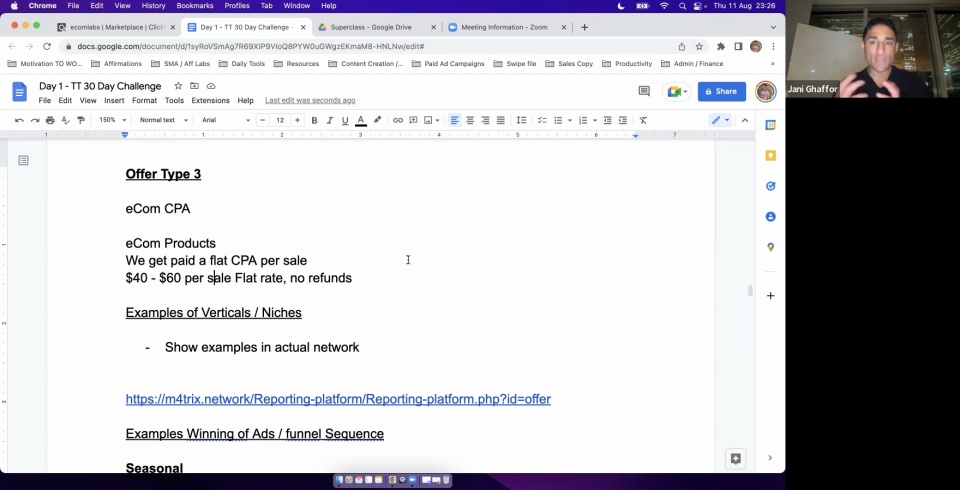The image size is (960, 490).
Task: Open Google Tasks side panel
Action: tap(770, 186)
